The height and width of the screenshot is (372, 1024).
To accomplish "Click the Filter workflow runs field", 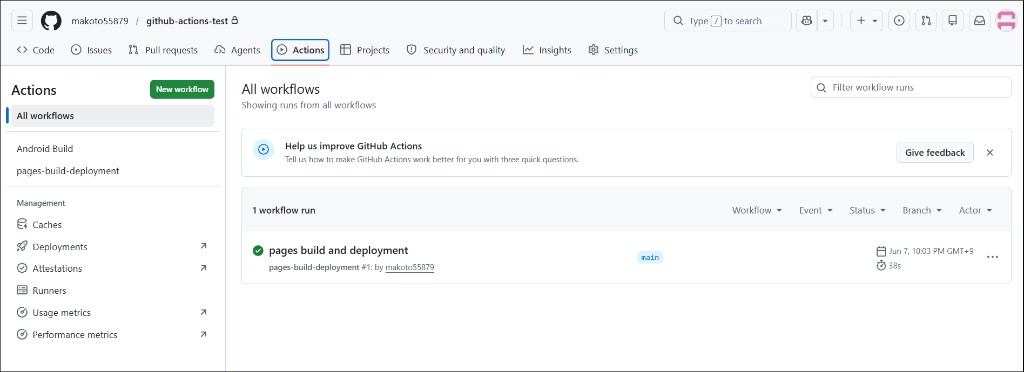I will 911,87.
